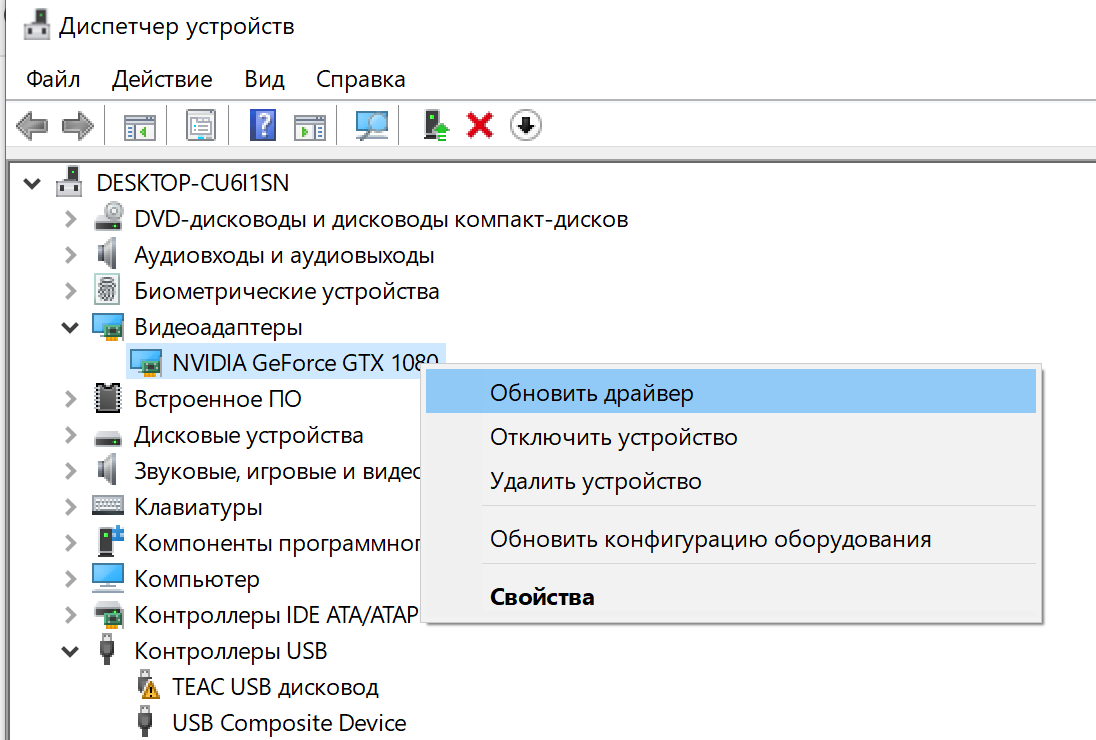Select the Дисковые устройства label

tap(249, 435)
